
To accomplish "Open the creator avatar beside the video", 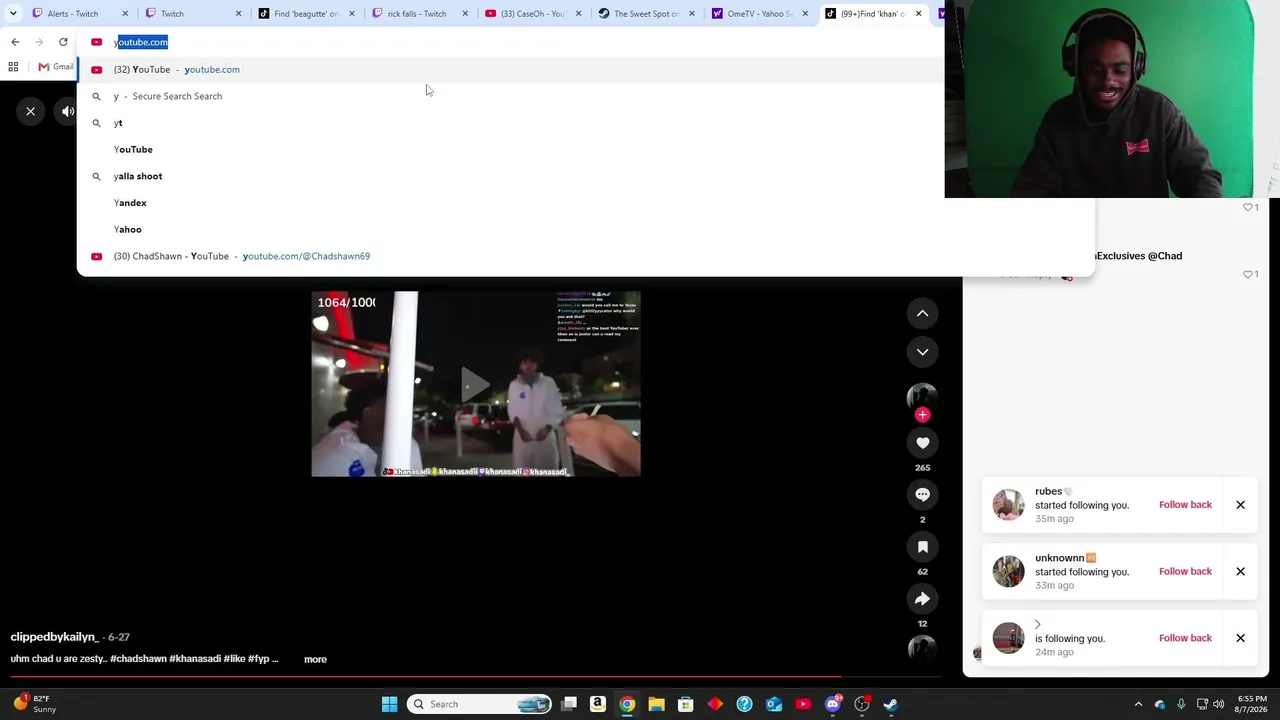I will 922,396.
